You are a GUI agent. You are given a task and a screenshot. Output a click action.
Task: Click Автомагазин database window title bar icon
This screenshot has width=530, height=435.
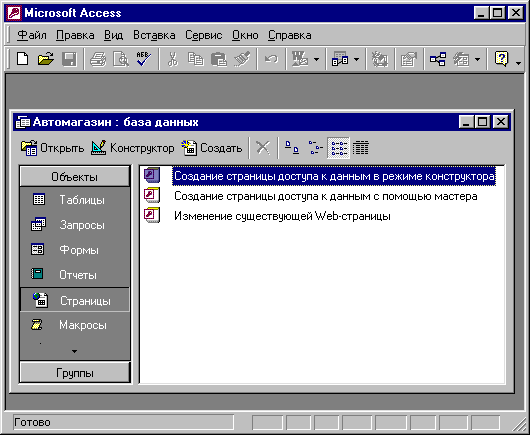click(x=23, y=122)
